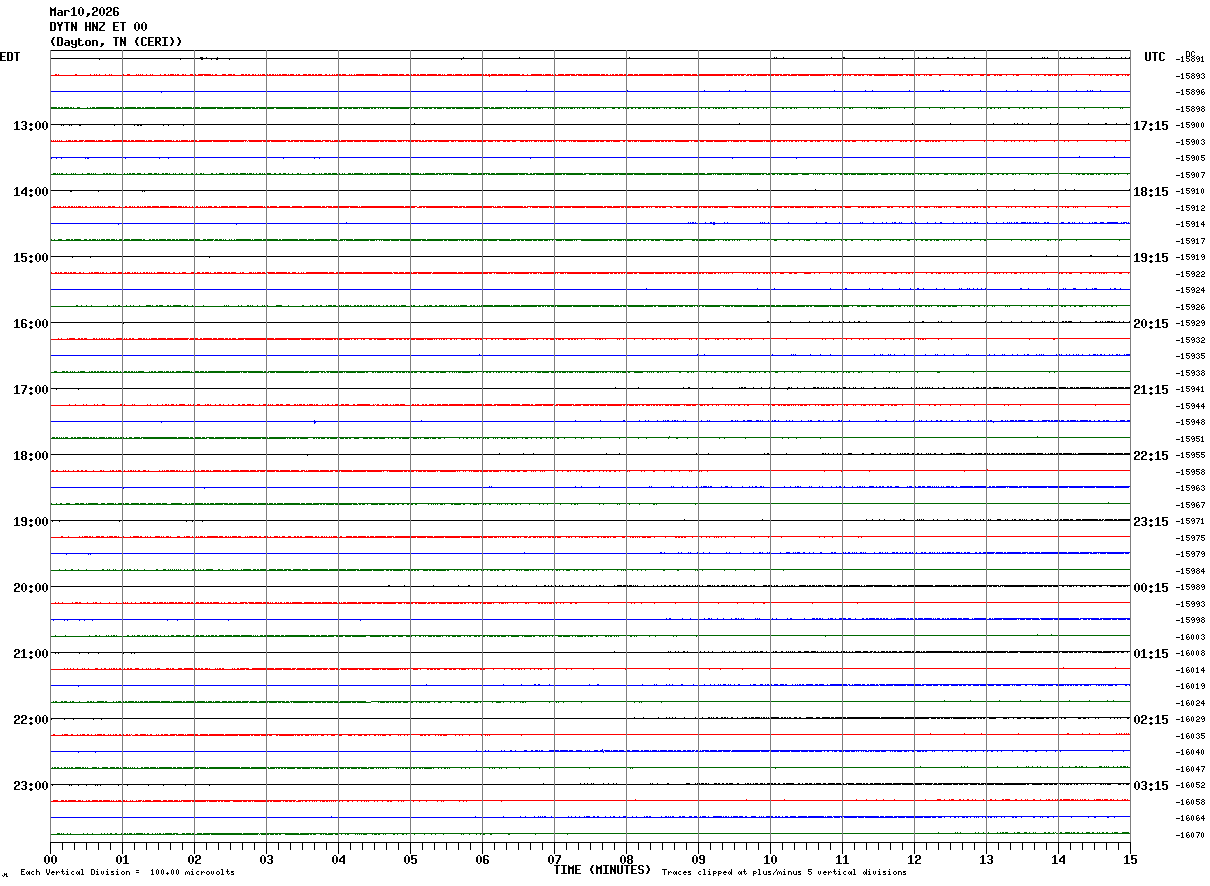Select the 18:15 UTC row label
Viewport: 1210px width, 886px height.
(1151, 192)
